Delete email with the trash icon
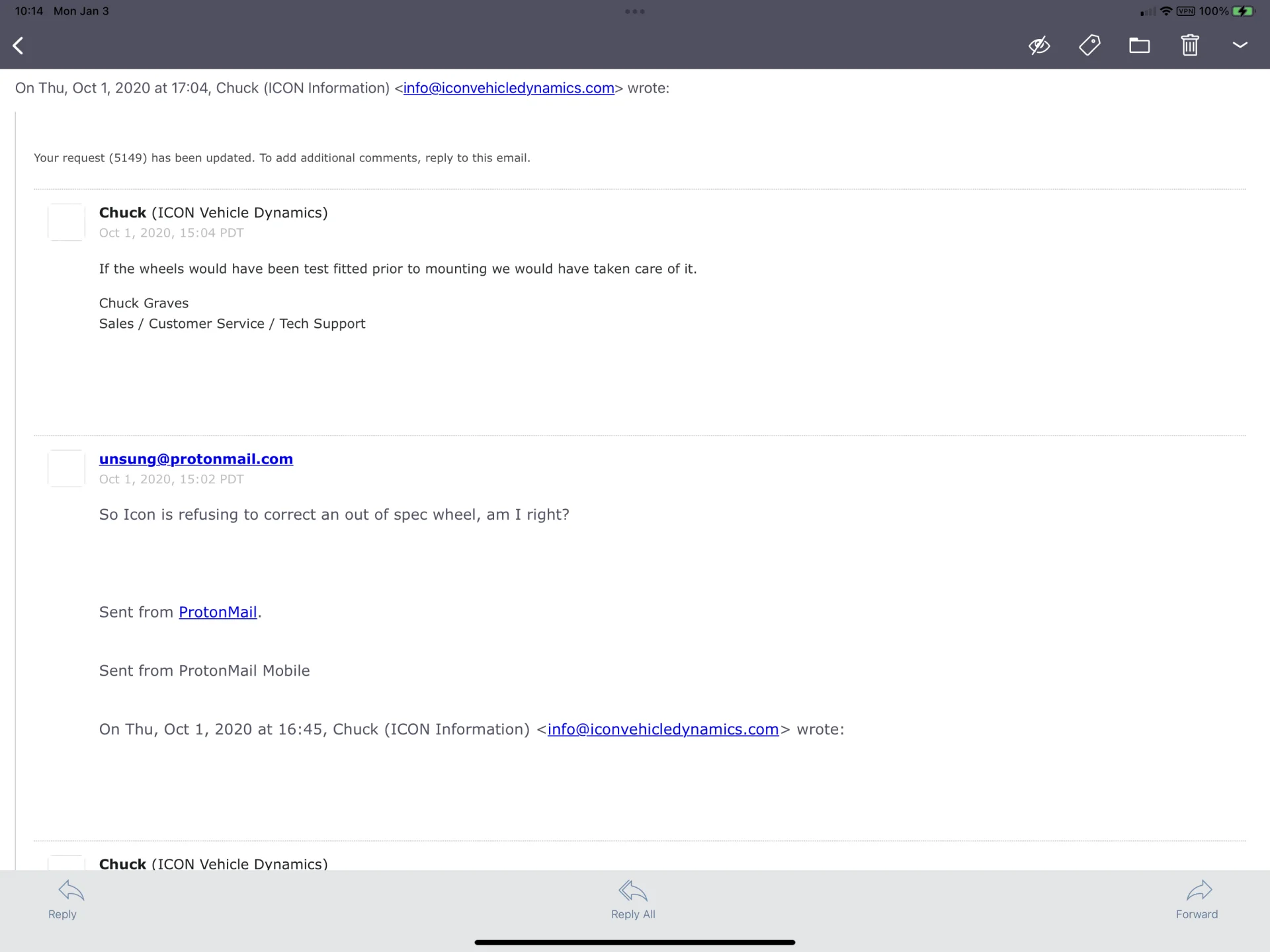 tap(1190, 46)
